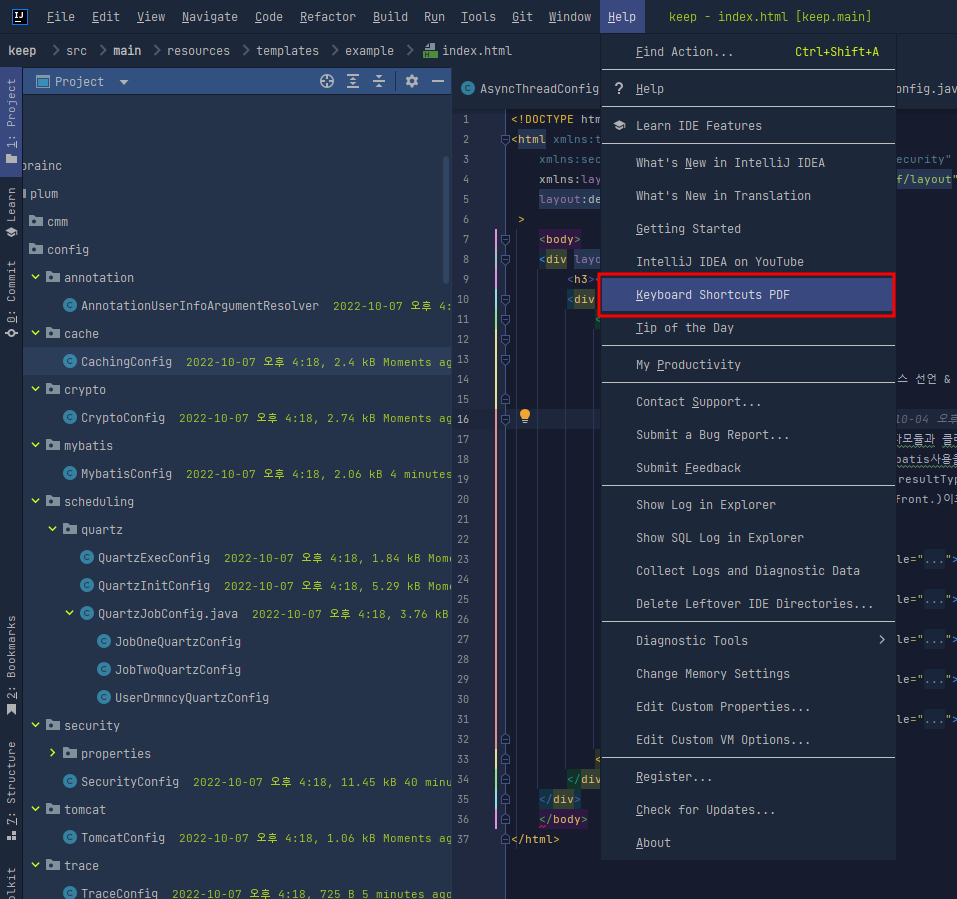Select JobOneQuartzConfig in project tree
This screenshot has width=957, height=899.
pos(178,641)
